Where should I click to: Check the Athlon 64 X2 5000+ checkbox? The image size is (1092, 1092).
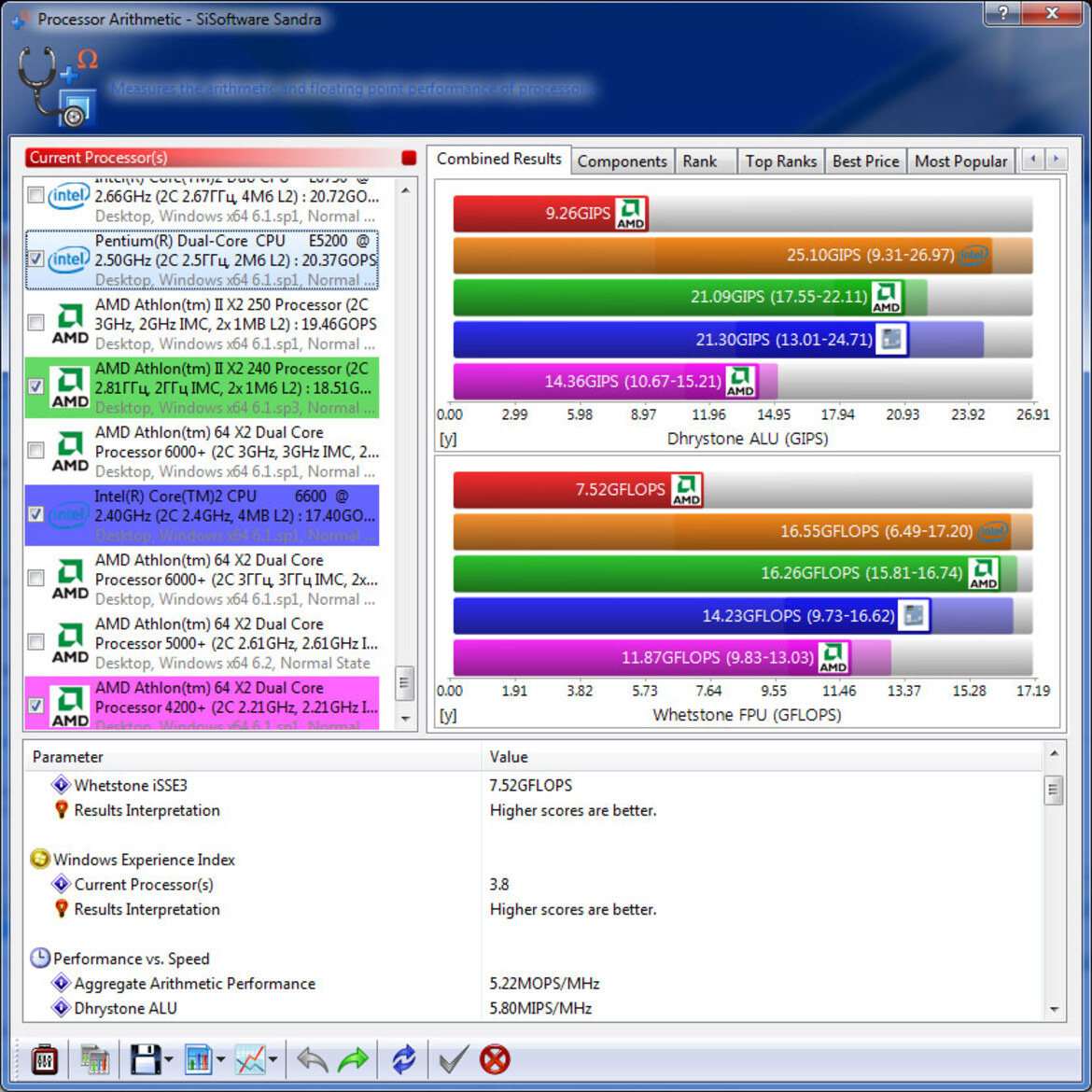[35, 642]
